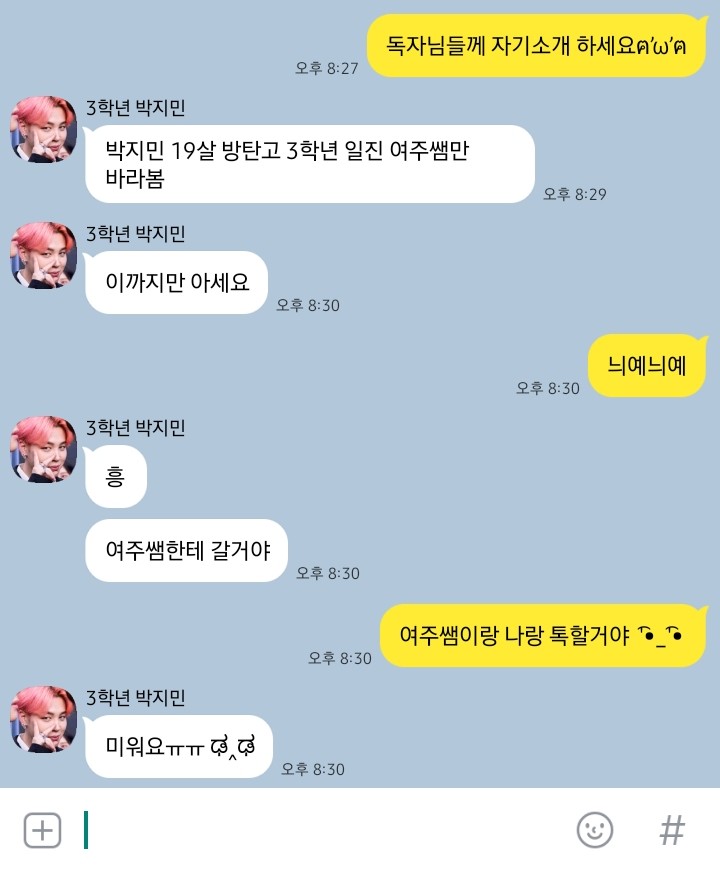The image size is (720, 872).
Task: Open profile picture beside '흥' message
Action: pos(44,449)
